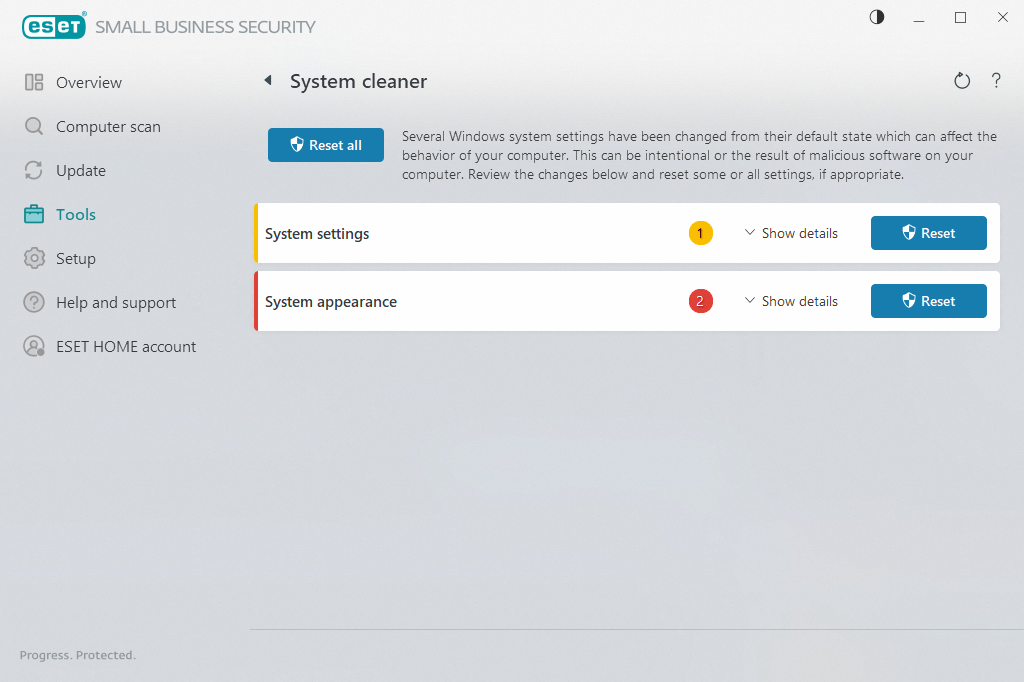Open help via the question mark icon
The image size is (1024, 682).
coord(996,81)
